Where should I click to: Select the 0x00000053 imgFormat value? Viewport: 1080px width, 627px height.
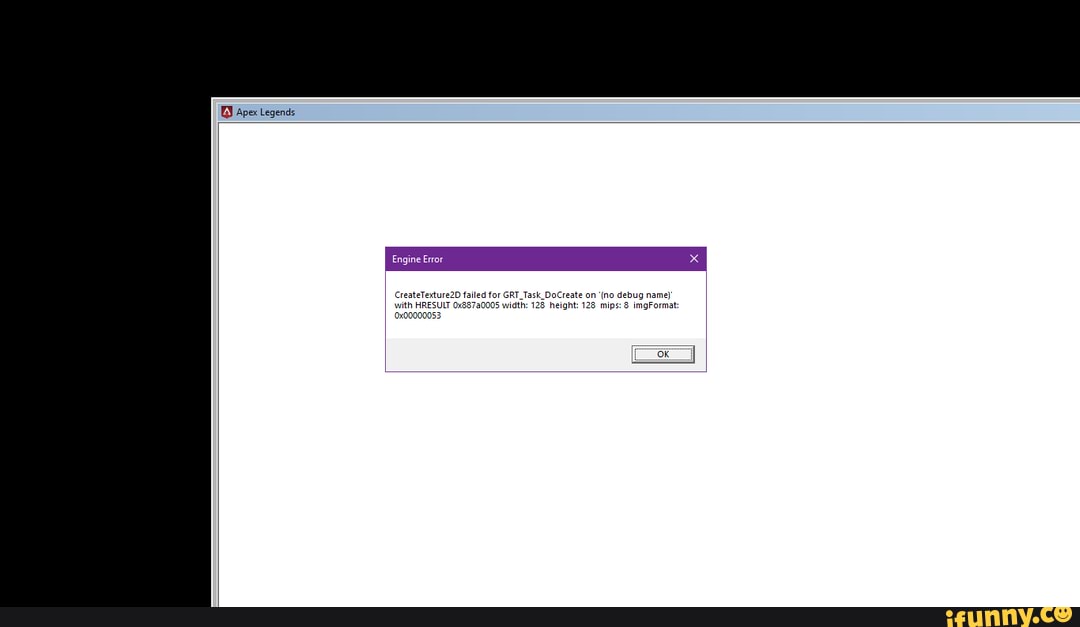417,315
